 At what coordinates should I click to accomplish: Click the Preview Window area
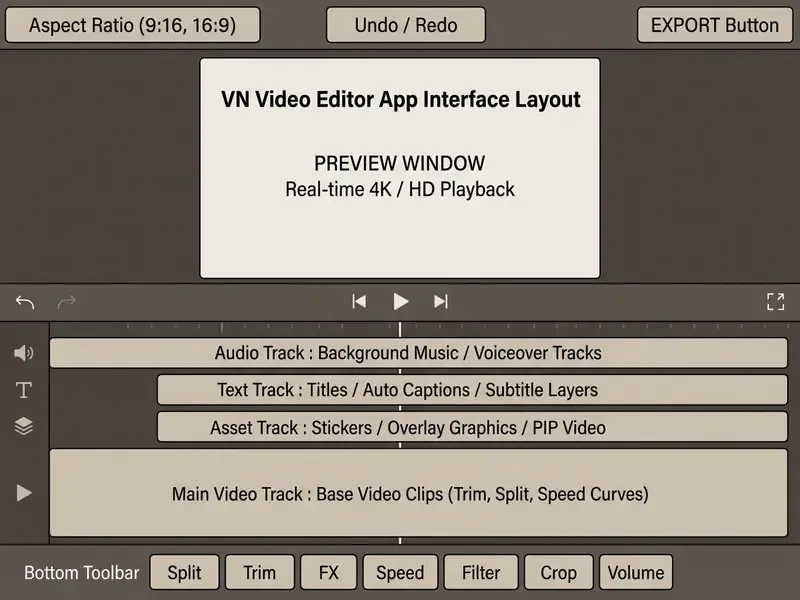(x=400, y=168)
